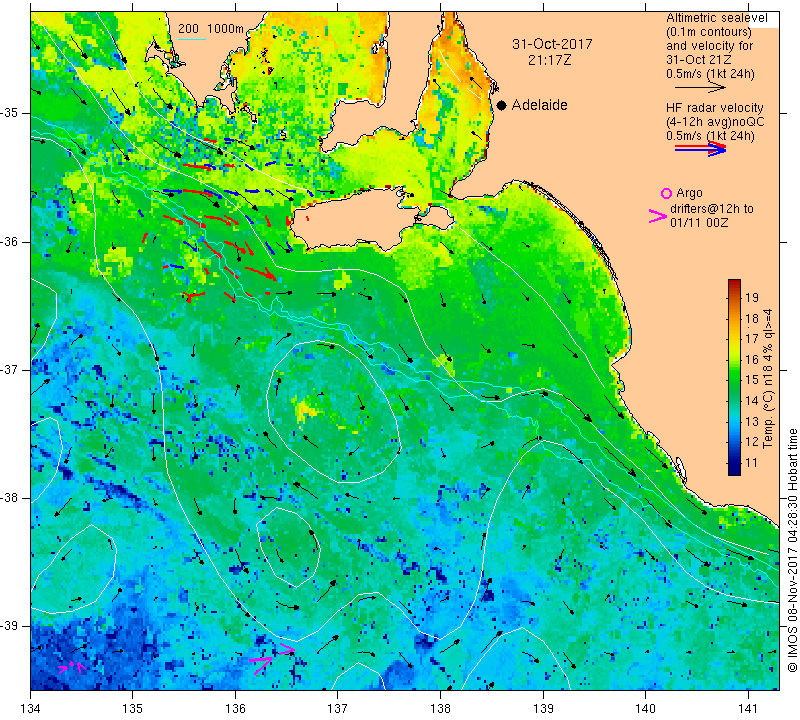The height and width of the screenshot is (720, 800).
Task: Click the longitude label 141
Action: [748, 709]
